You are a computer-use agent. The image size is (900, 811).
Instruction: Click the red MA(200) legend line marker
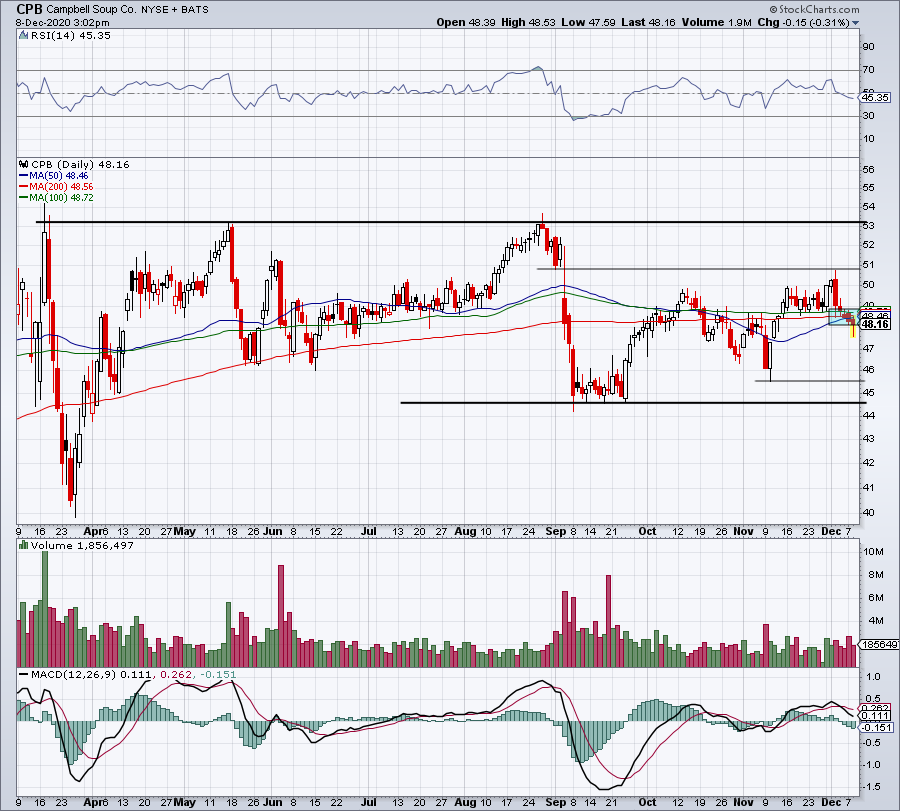tap(24, 187)
